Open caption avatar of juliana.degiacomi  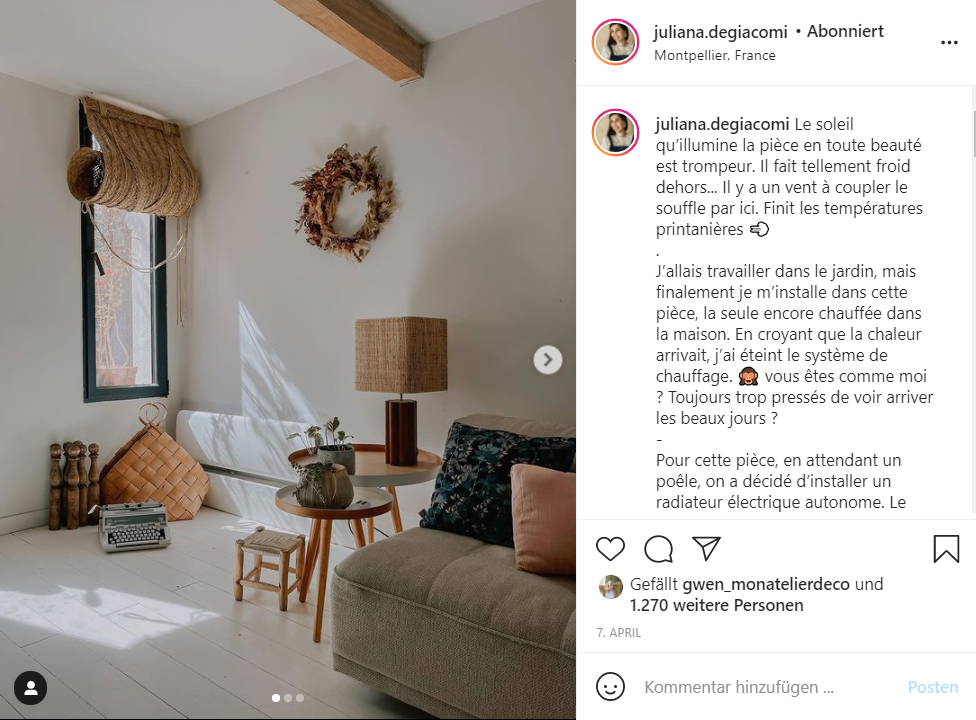click(x=616, y=133)
